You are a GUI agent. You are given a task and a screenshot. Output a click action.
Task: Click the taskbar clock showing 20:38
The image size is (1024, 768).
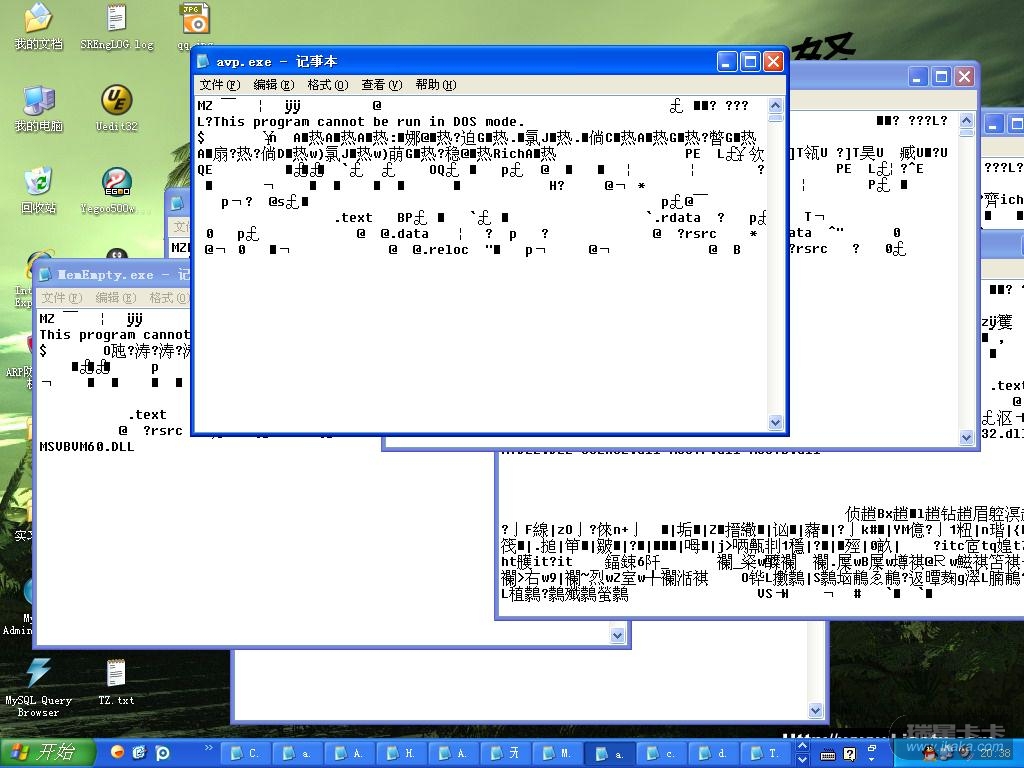point(995,754)
